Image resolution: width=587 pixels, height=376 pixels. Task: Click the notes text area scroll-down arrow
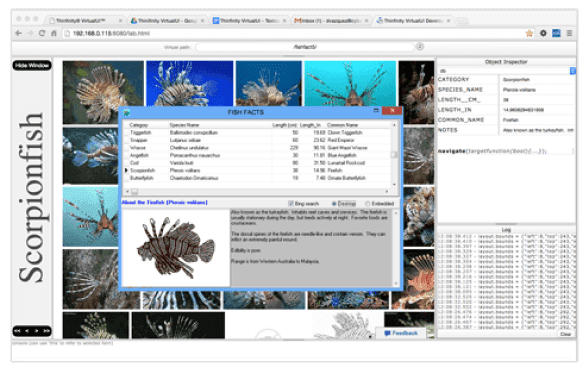tap(396, 283)
